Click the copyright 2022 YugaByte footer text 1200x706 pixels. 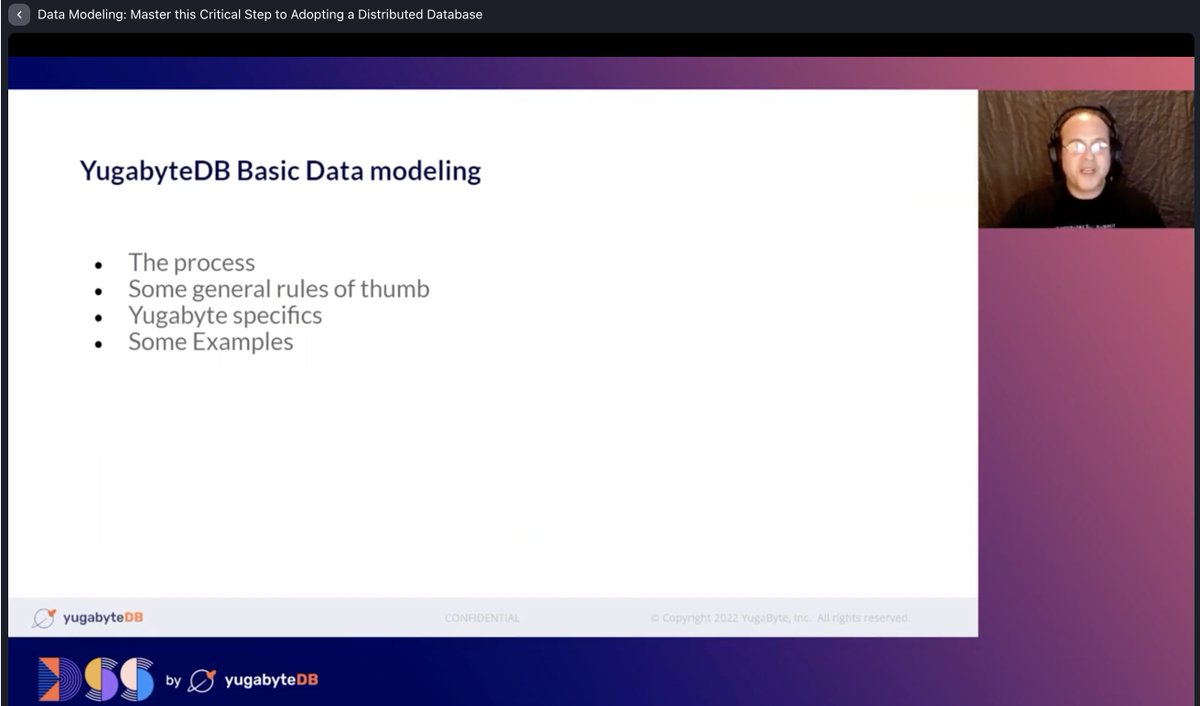click(780, 618)
